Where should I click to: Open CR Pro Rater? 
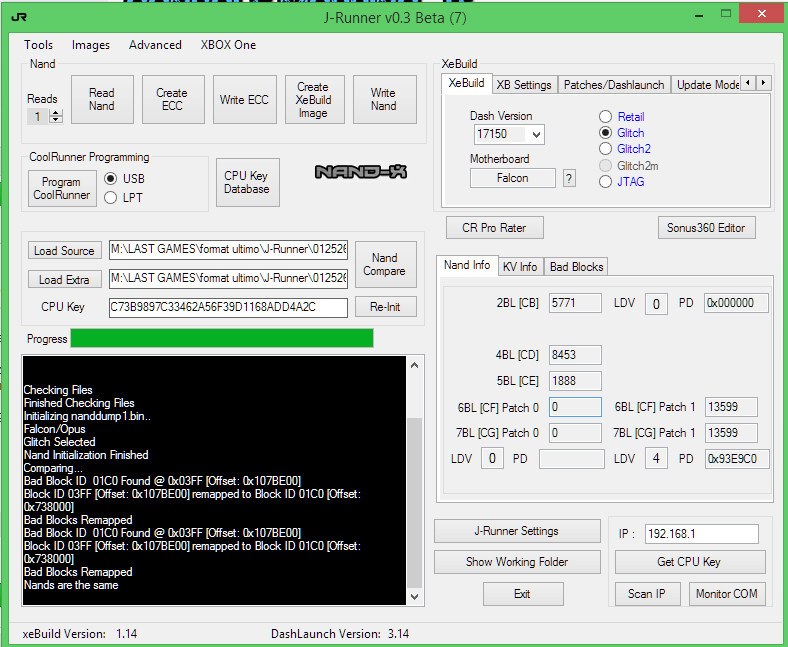[x=494, y=228]
